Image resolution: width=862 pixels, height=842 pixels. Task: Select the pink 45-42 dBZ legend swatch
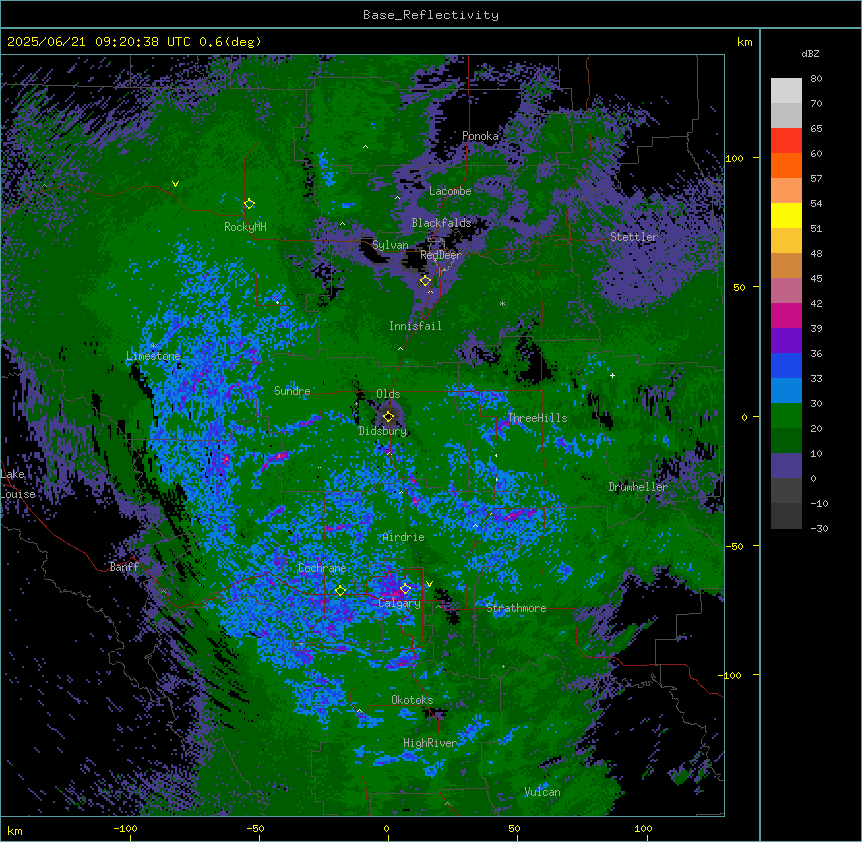click(786, 291)
